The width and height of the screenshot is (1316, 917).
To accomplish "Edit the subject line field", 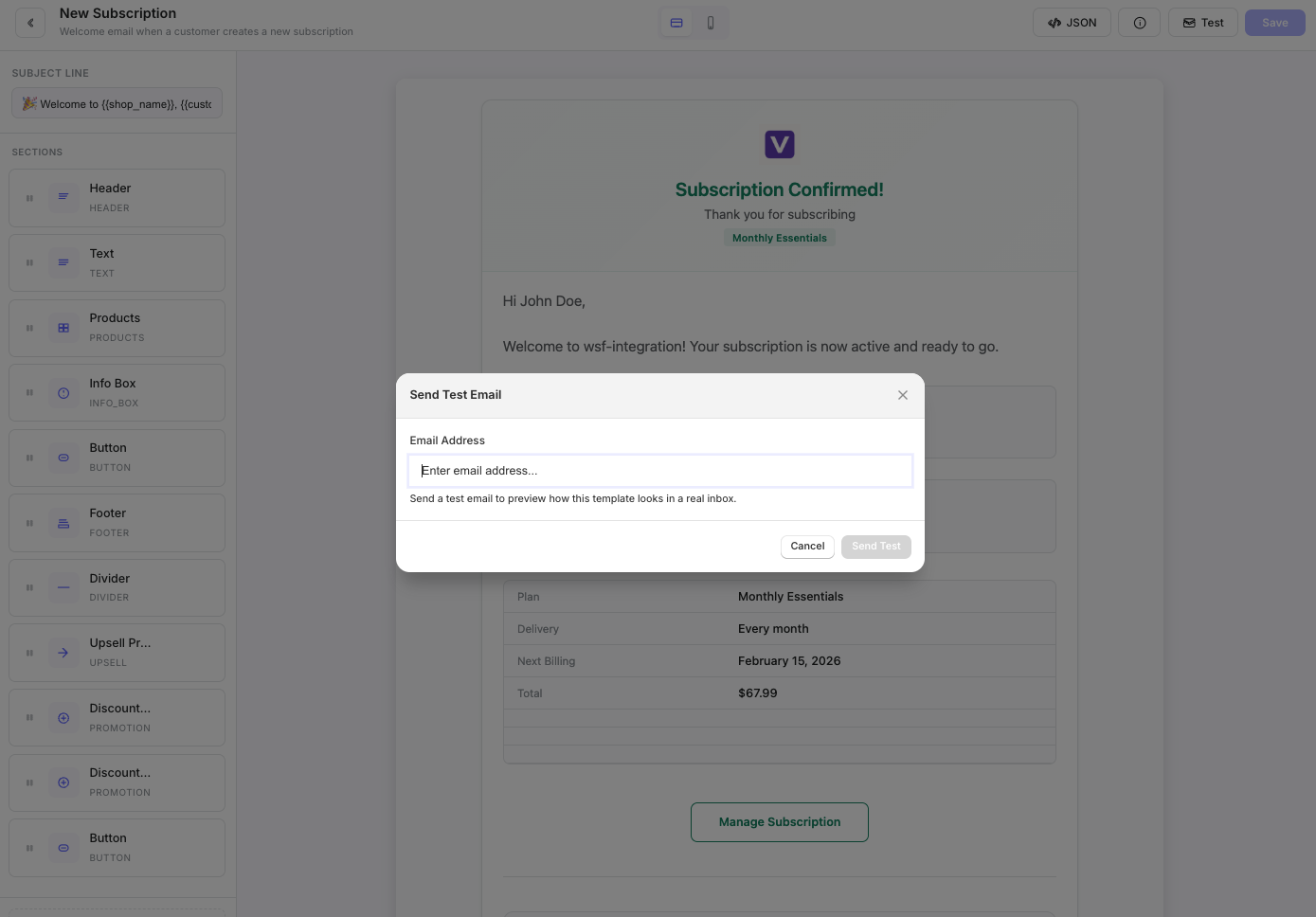I will [117, 104].
